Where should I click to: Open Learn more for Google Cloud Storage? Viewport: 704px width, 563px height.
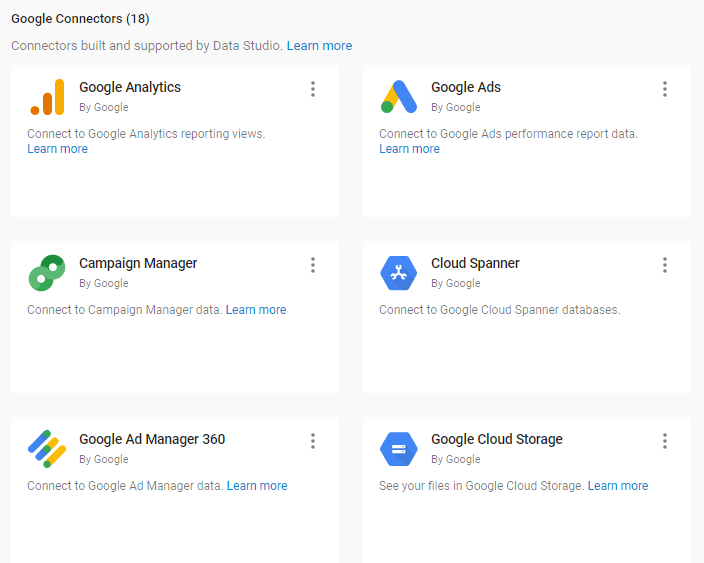pyautogui.click(x=618, y=486)
